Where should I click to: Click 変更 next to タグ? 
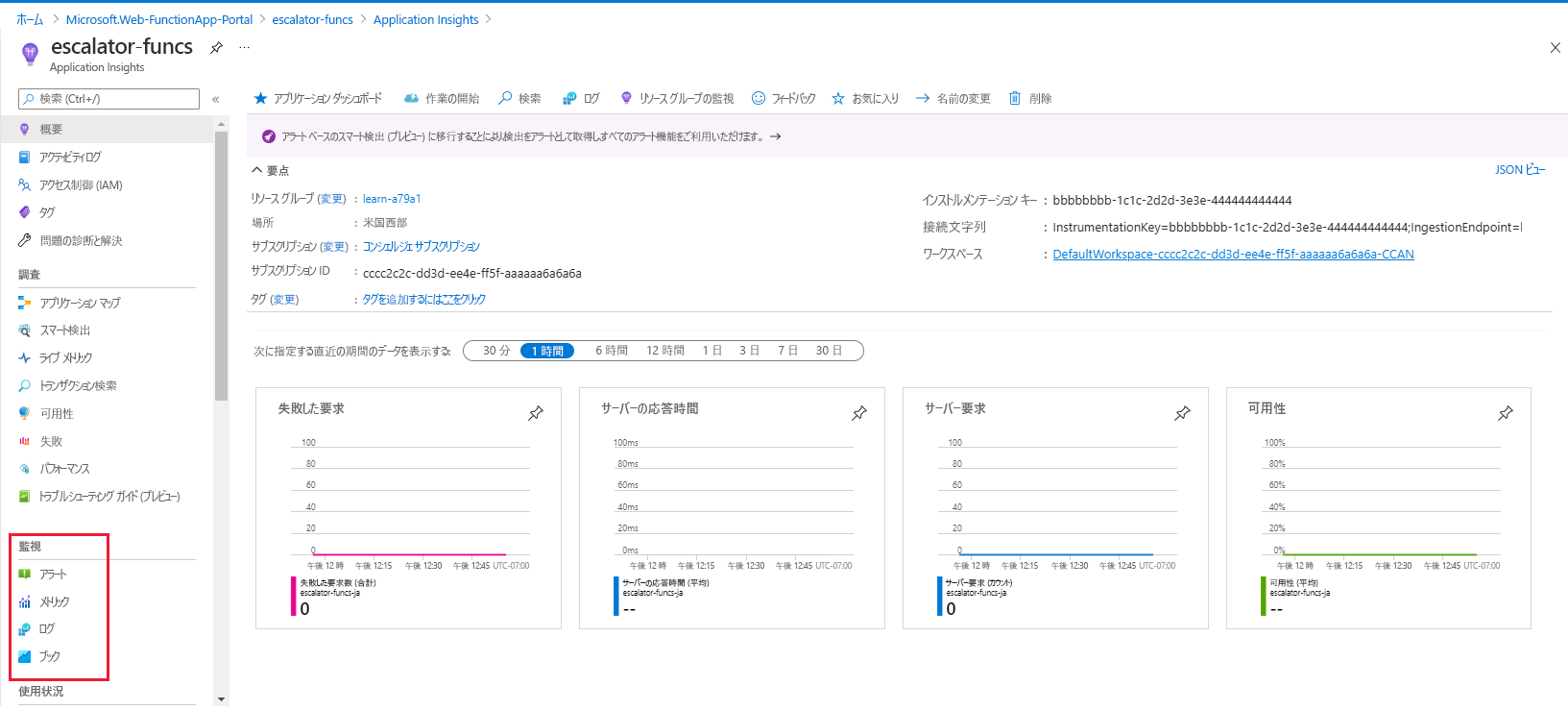[284, 300]
